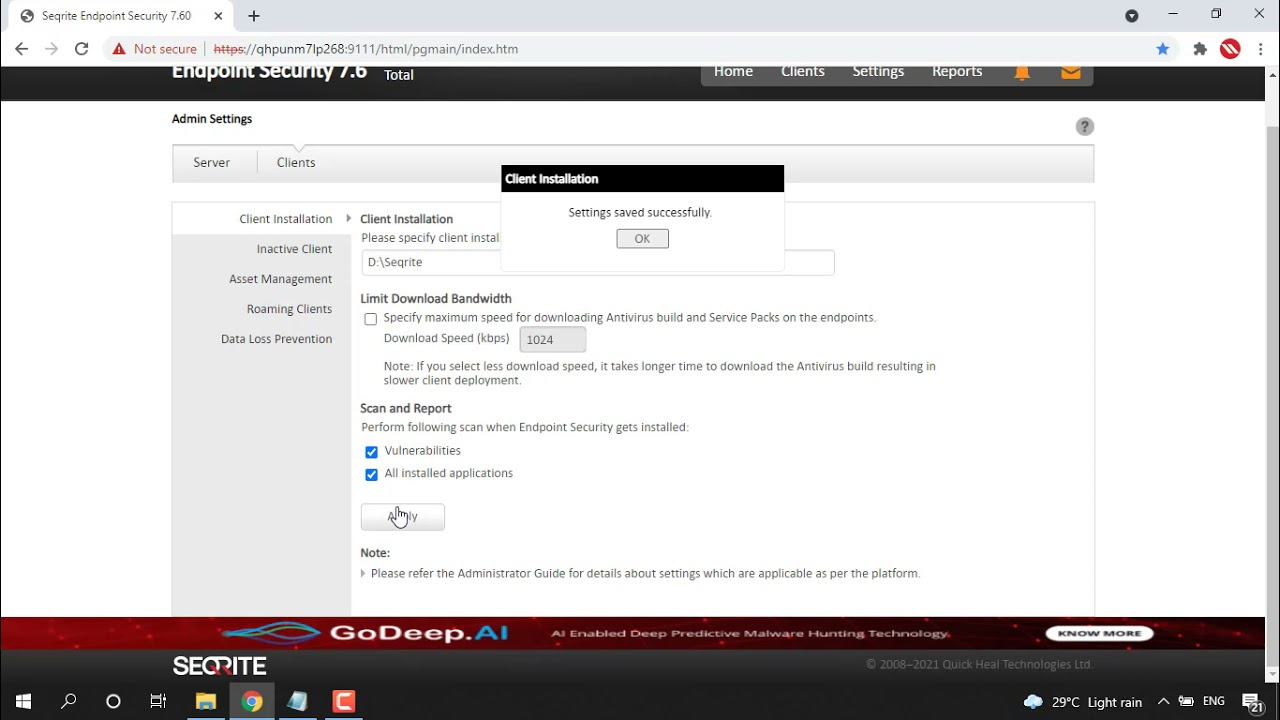Reload the page with refresh icon

pyautogui.click(x=82, y=49)
